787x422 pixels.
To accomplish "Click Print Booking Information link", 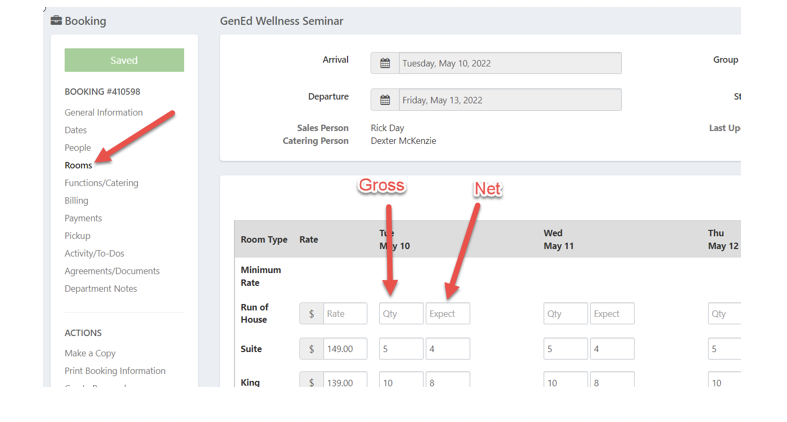I will pos(115,371).
